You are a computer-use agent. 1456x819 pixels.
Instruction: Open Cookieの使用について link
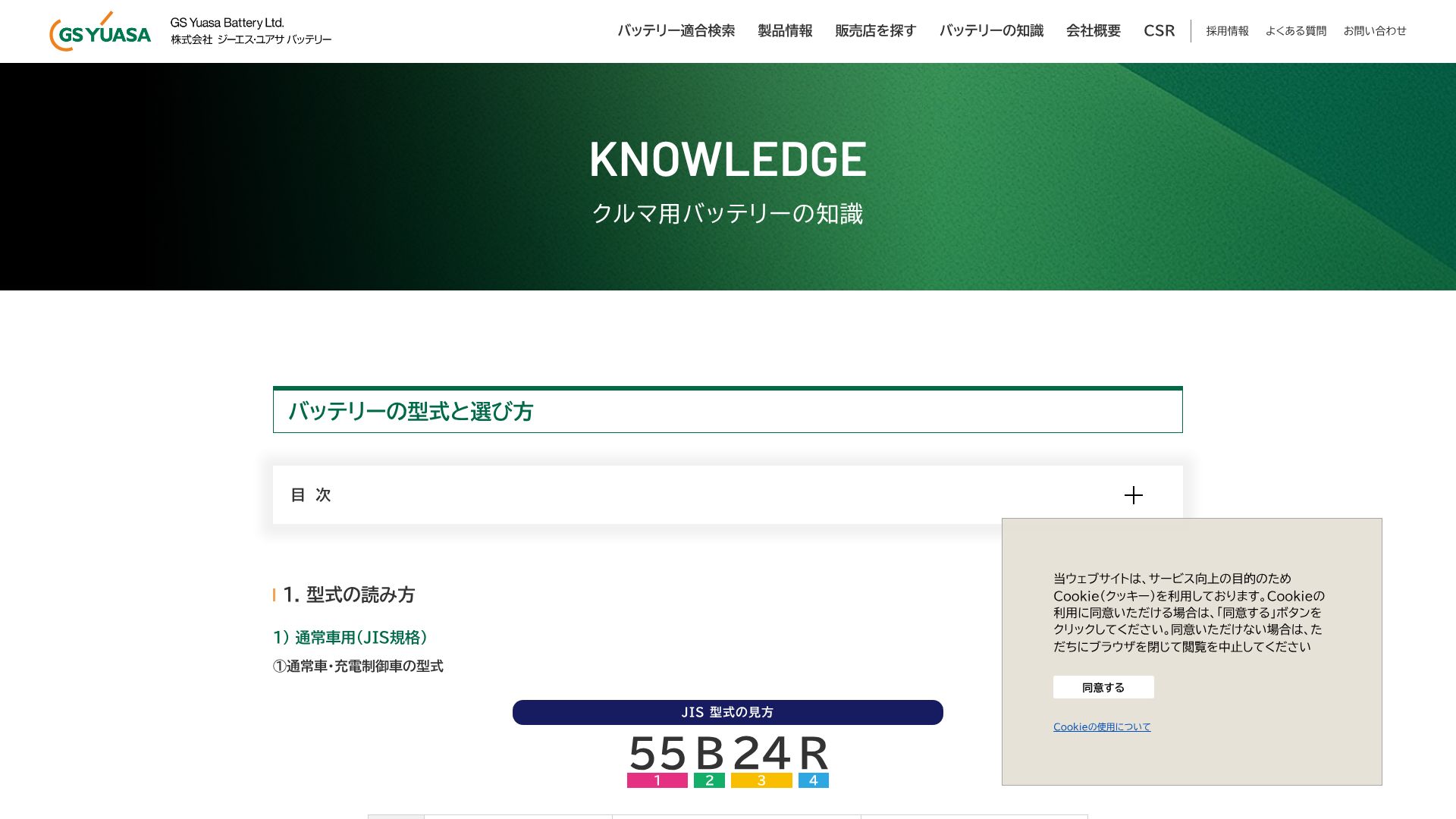[x=1102, y=726]
